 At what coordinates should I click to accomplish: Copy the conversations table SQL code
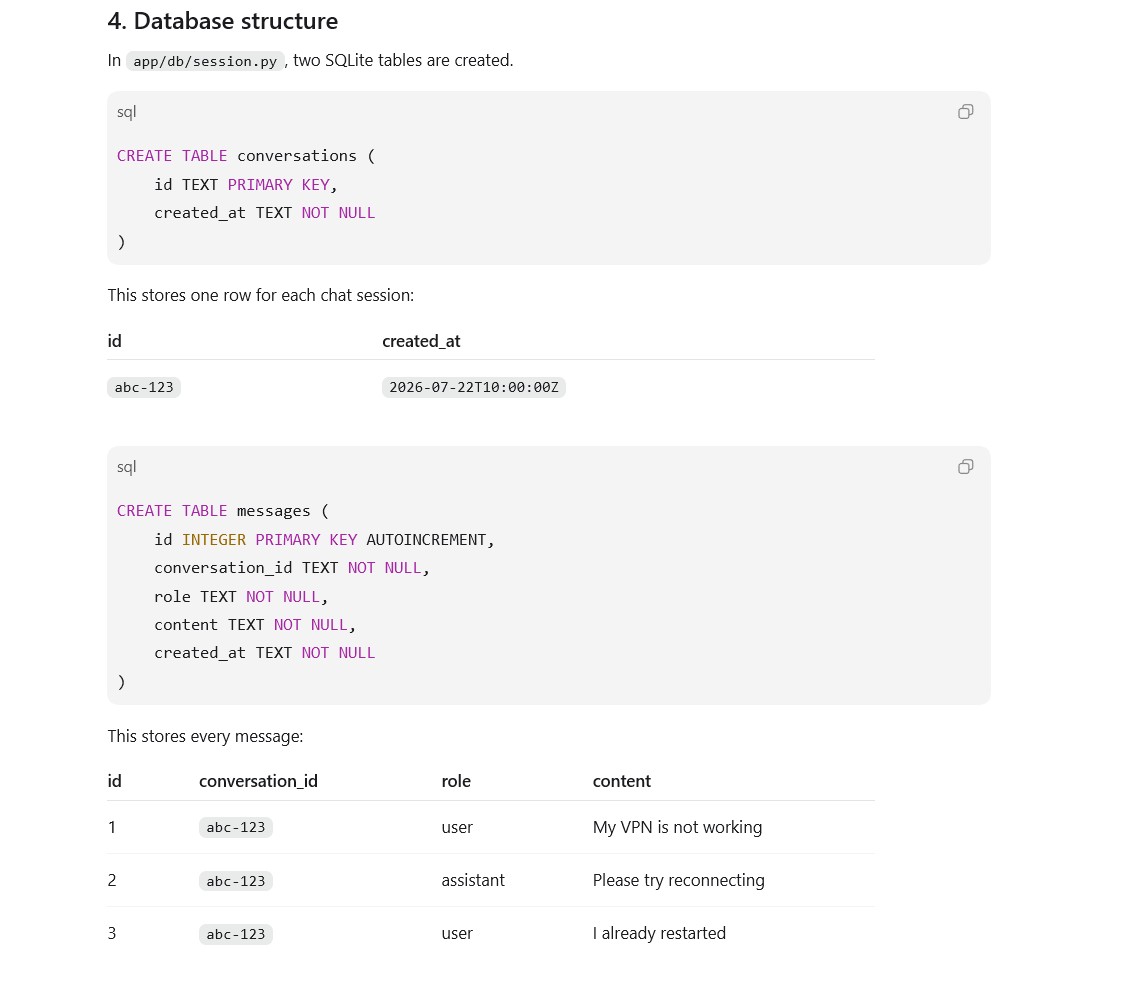coord(965,112)
